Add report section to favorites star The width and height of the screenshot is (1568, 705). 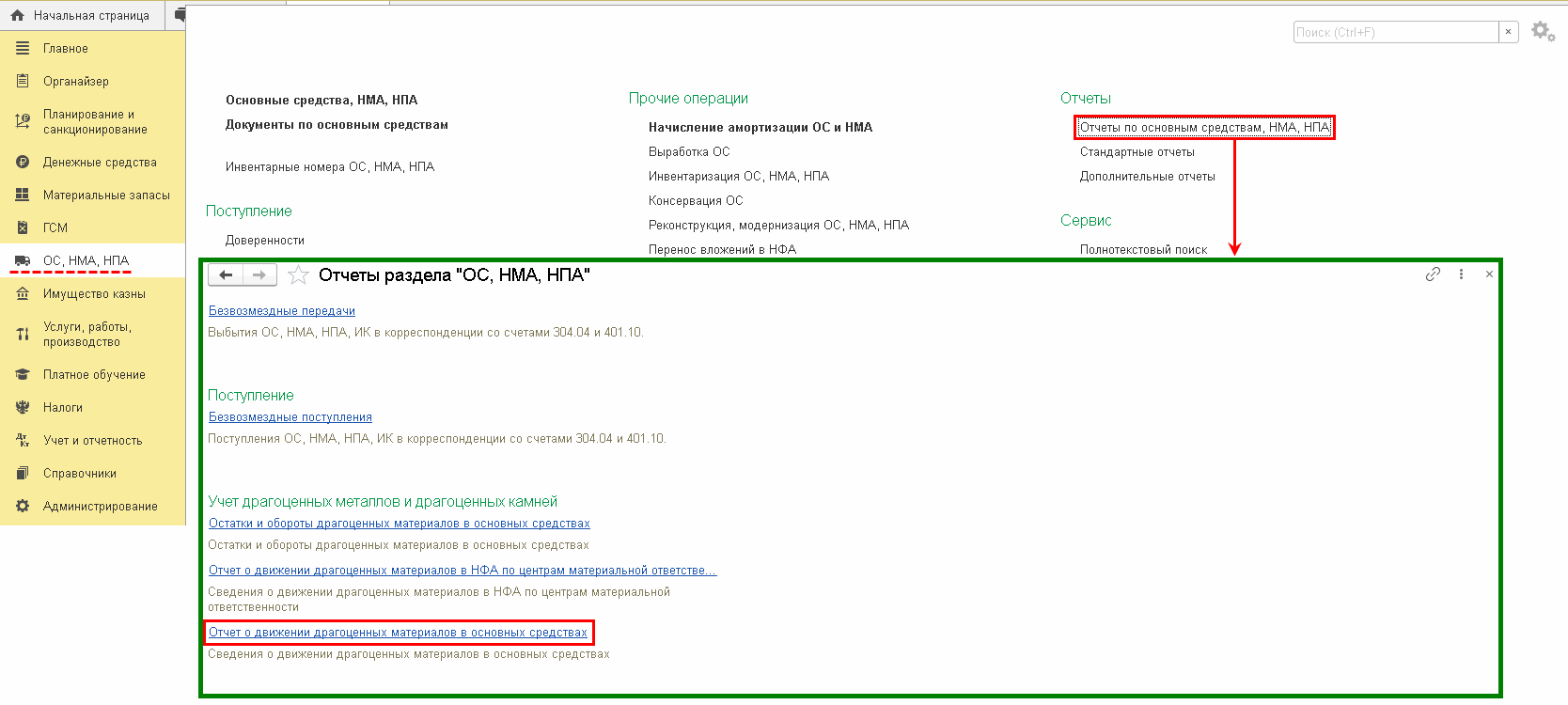point(298,274)
